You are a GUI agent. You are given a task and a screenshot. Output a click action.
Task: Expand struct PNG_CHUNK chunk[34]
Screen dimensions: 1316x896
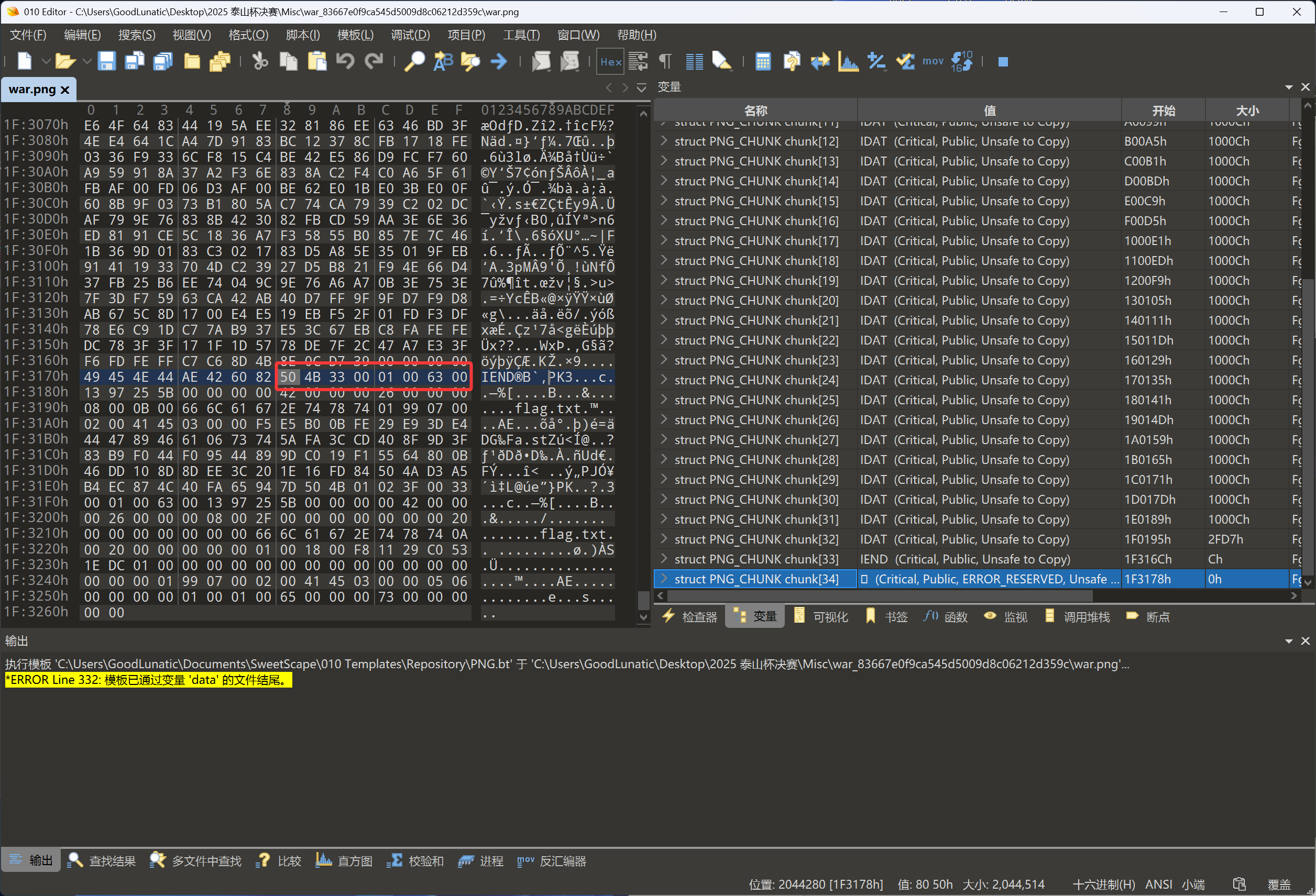pyautogui.click(x=664, y=579)
